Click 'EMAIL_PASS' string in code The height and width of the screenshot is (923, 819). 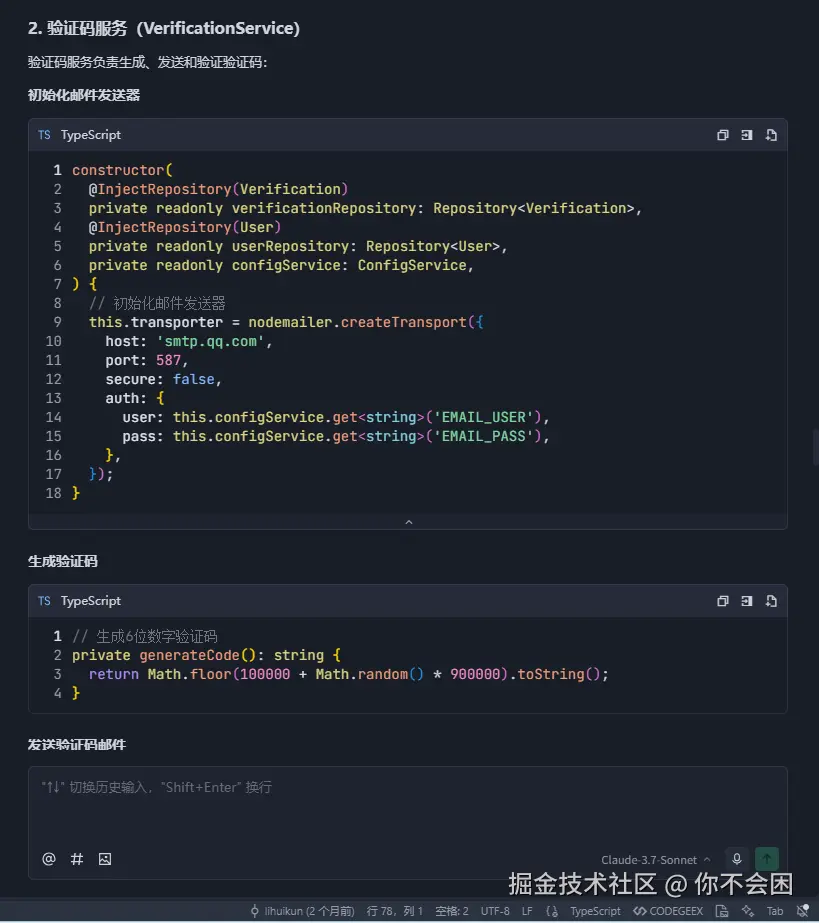(483, 436)
